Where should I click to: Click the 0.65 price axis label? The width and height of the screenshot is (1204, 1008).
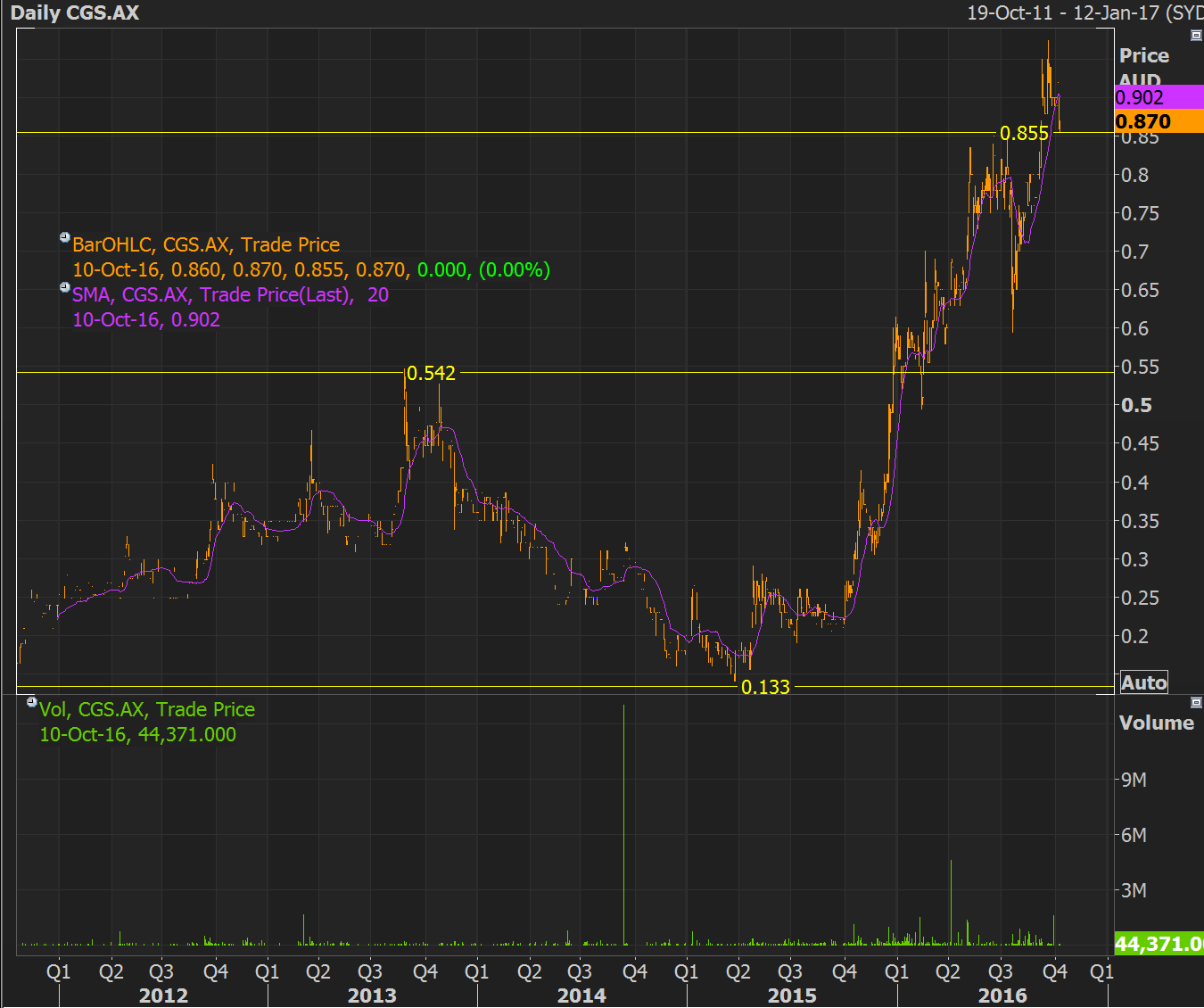(x=1141, y=290)
